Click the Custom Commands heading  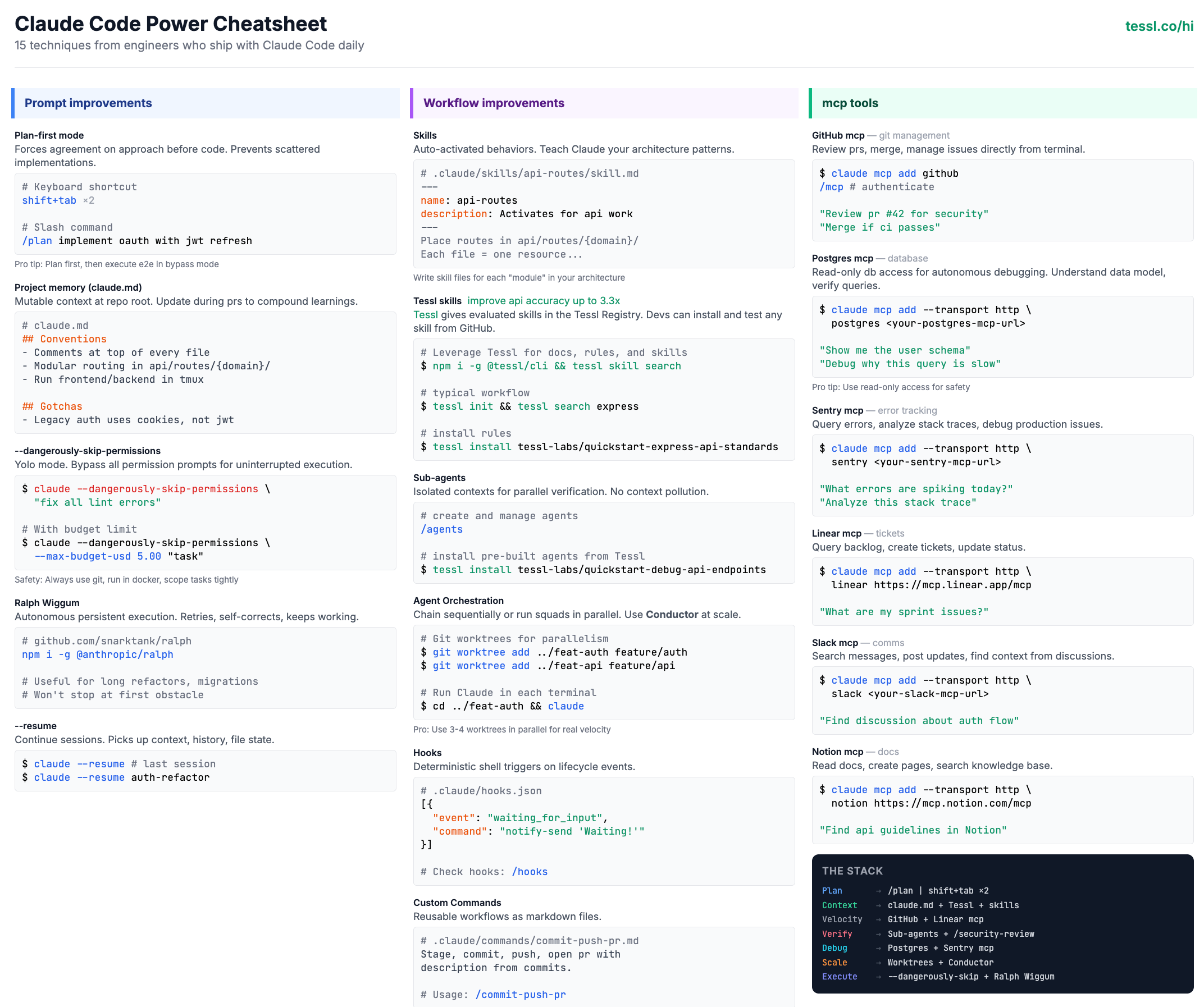[457, 903]
